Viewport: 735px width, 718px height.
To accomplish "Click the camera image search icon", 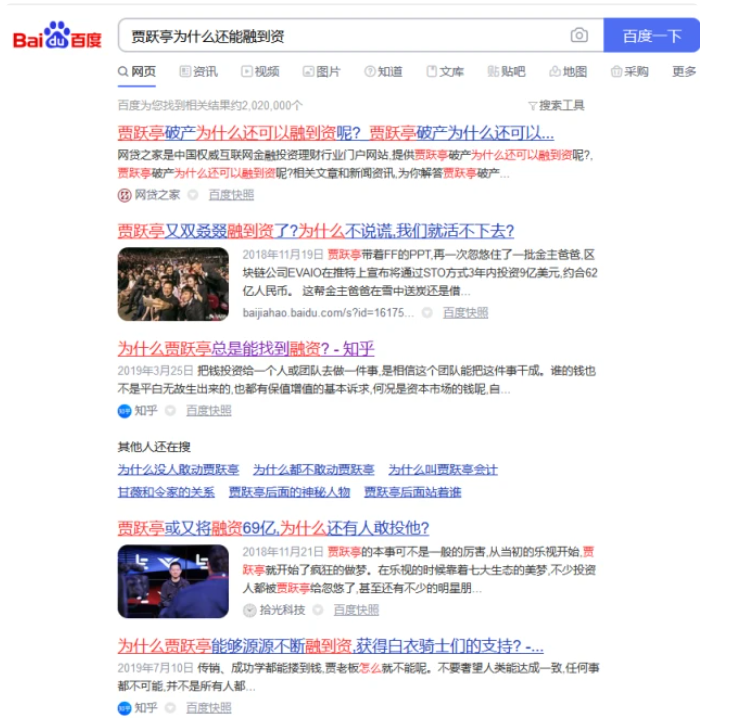I will point(579,36).
